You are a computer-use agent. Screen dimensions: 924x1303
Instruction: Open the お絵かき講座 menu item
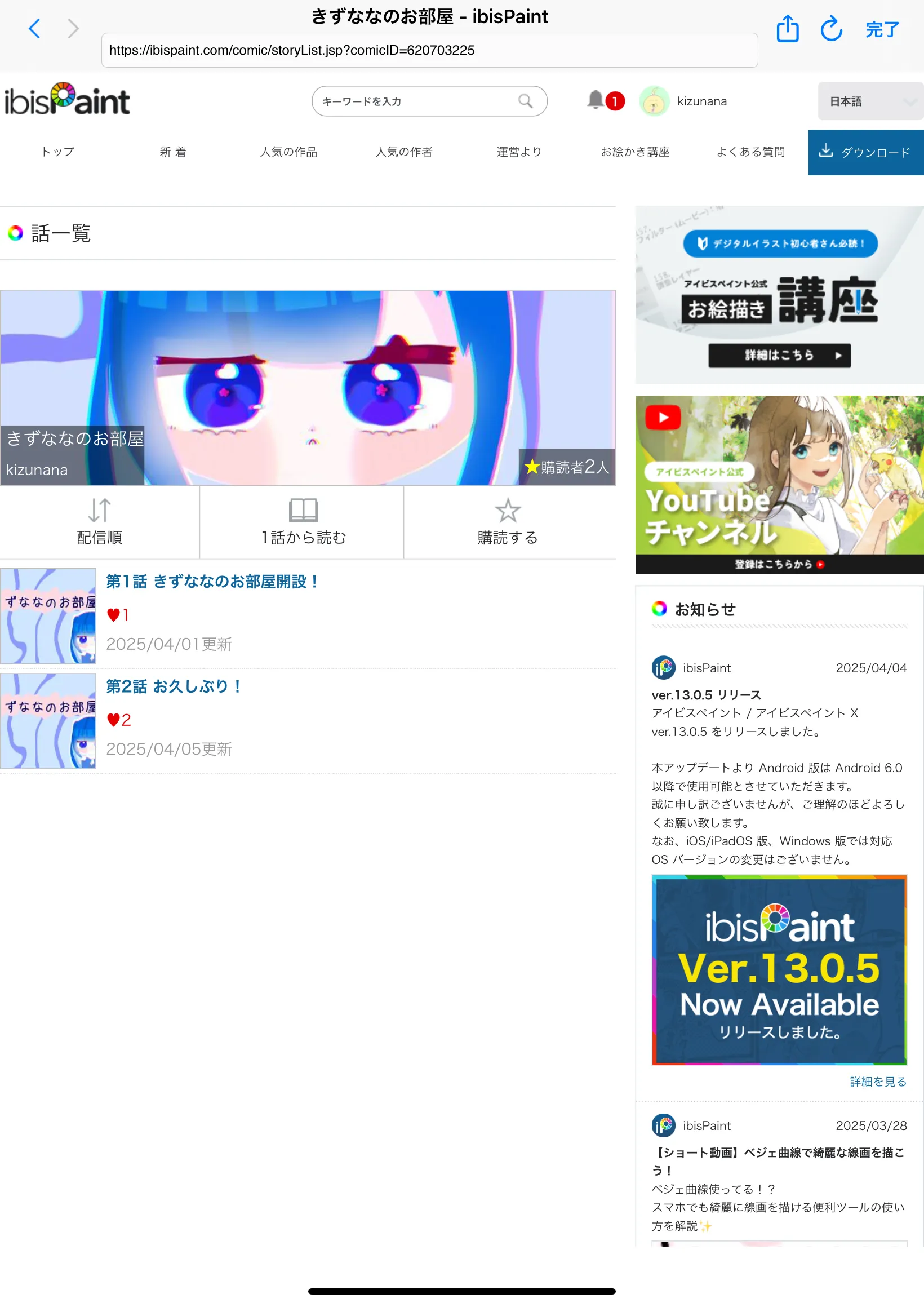(x=635, y=152)
